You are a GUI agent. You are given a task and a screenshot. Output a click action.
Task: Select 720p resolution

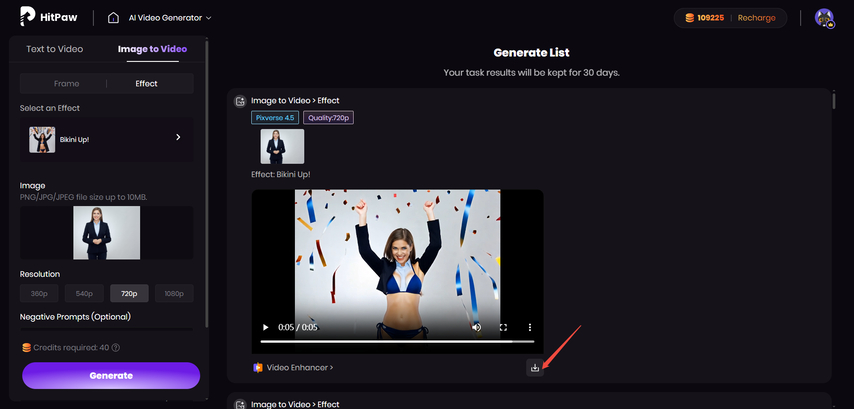(x=129, y=294)
